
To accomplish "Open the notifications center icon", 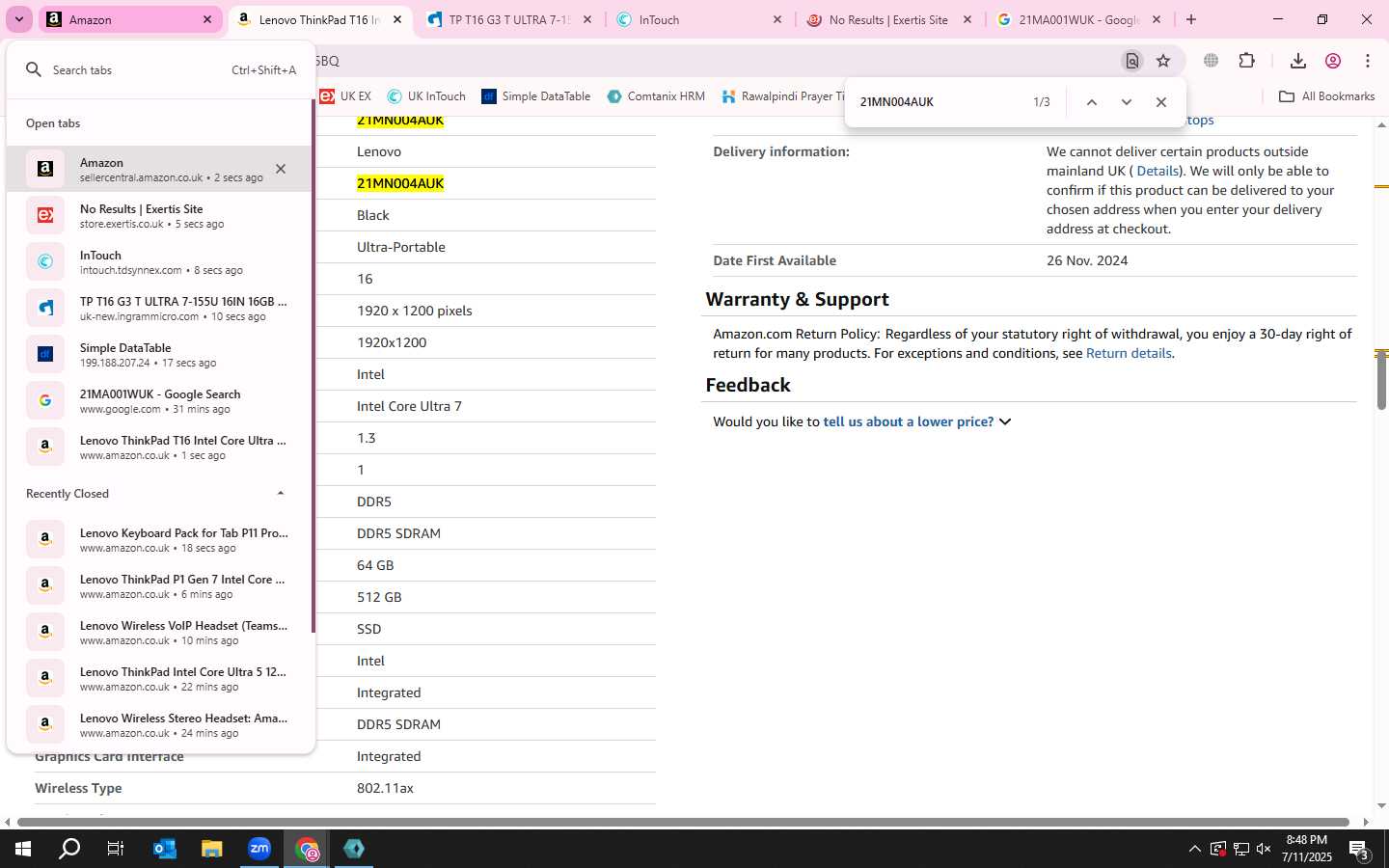I will [x=1359, y=851].
